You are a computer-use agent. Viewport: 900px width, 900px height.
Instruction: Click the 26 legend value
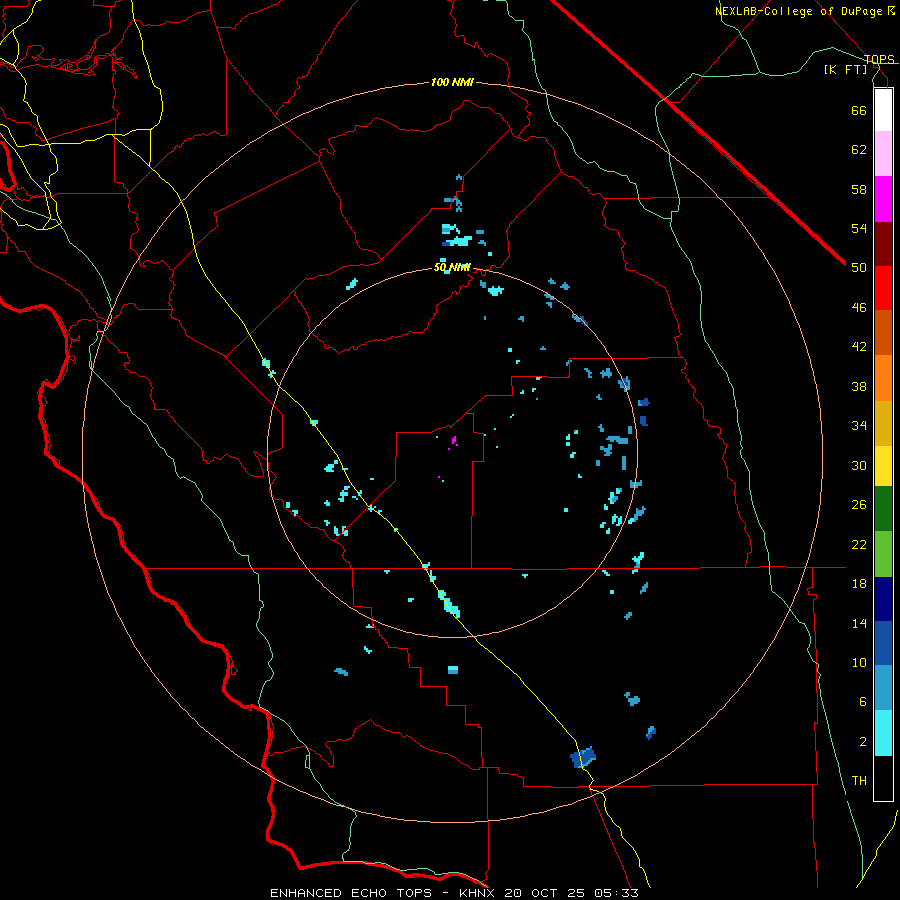[859, 505]
